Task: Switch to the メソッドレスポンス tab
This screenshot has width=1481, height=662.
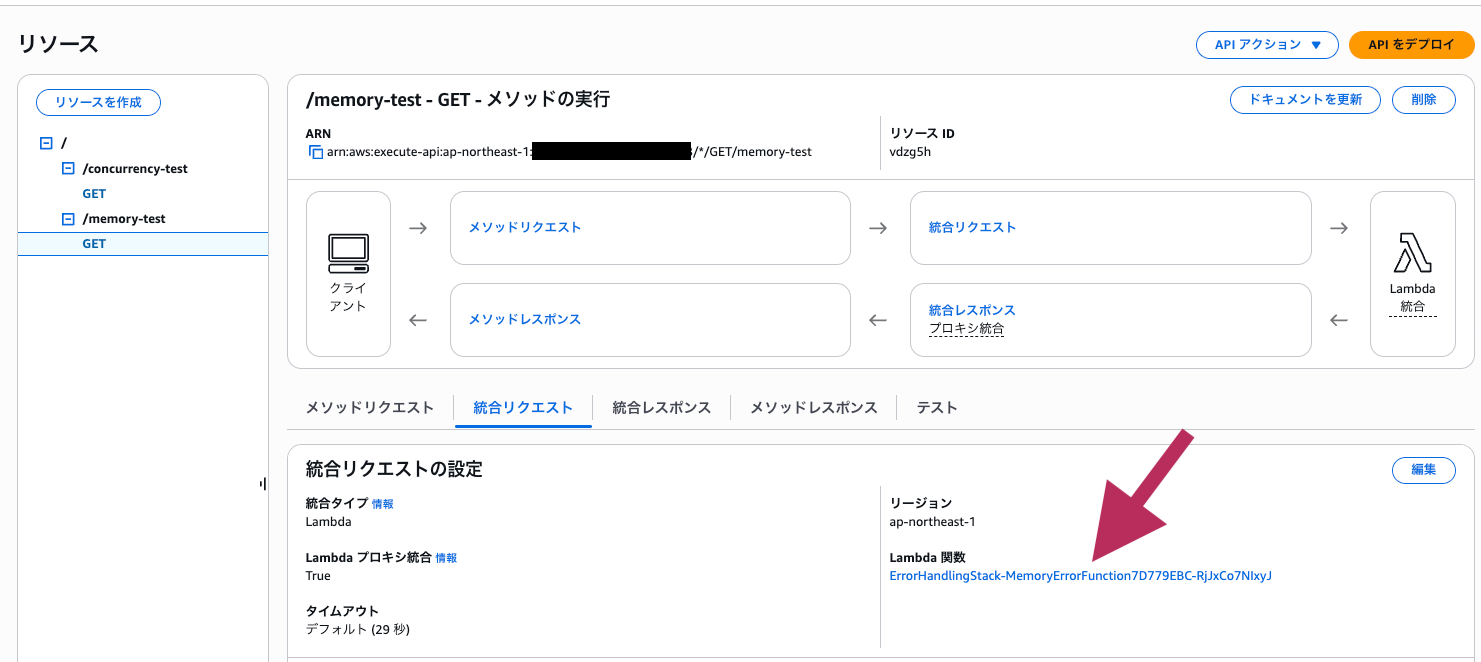Action: [814, 408]
